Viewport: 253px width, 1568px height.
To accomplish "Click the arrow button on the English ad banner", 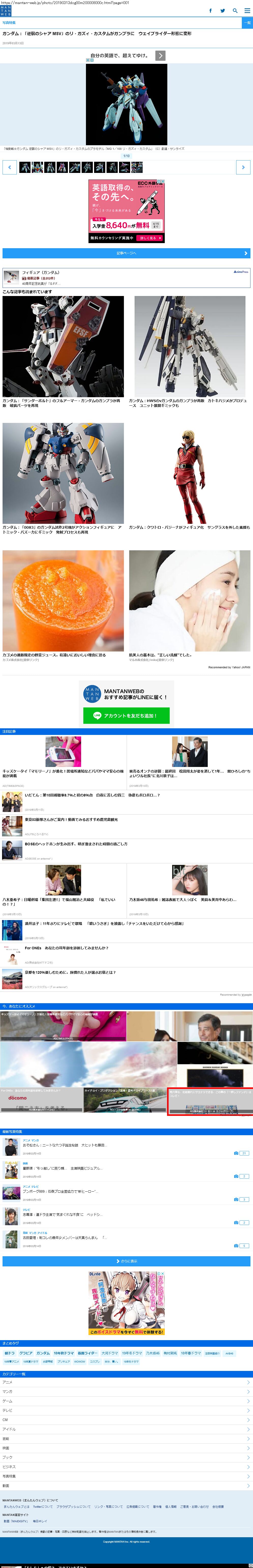I will (160, 55).
